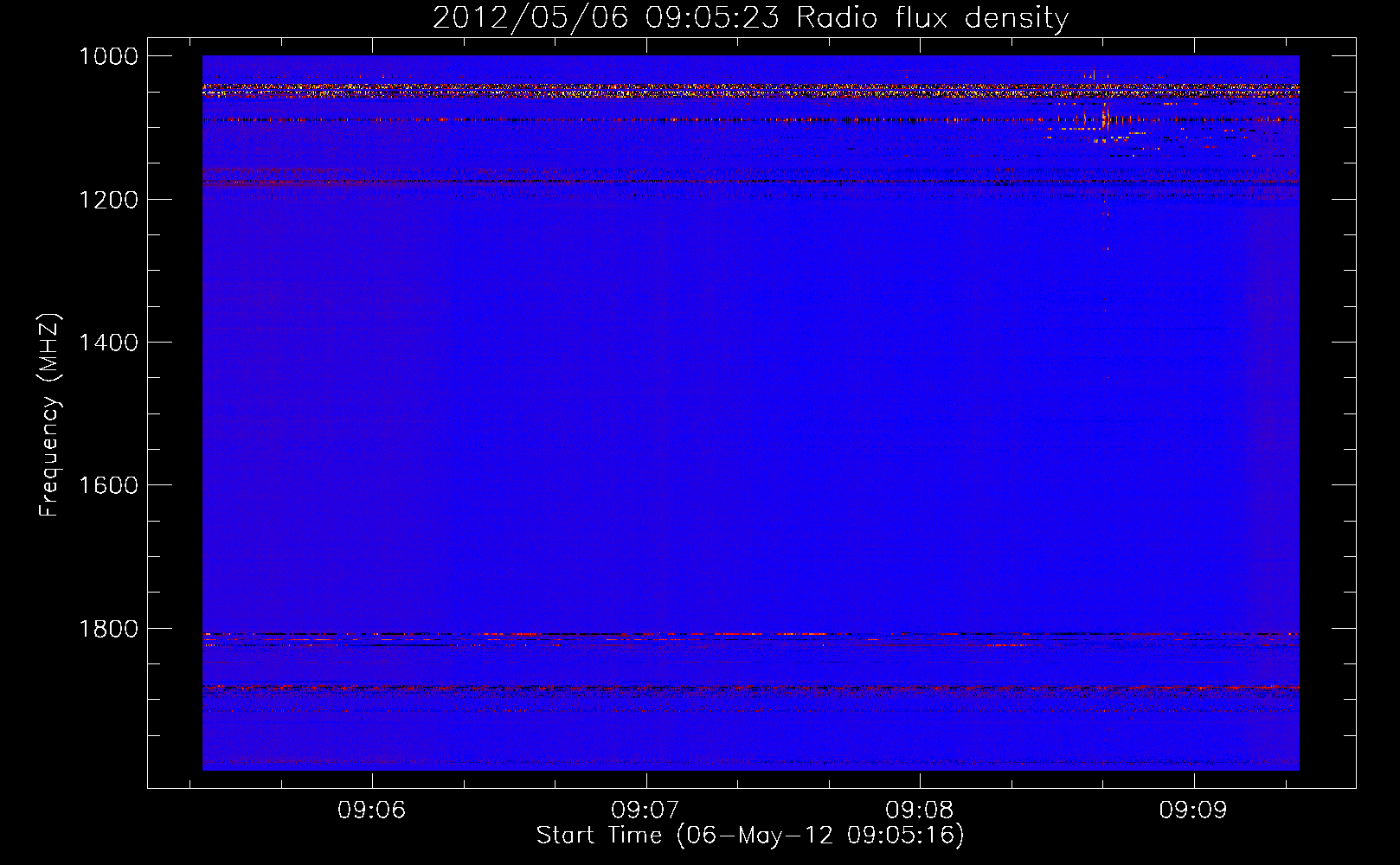Click the 1200 frequency tick label

point(109,200)
